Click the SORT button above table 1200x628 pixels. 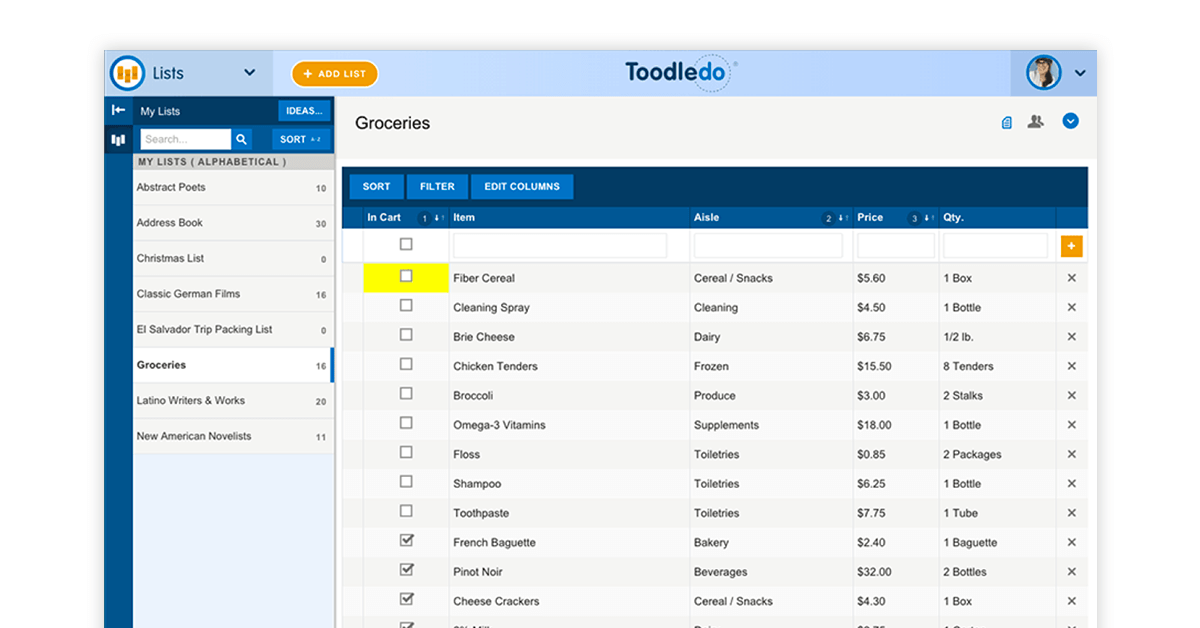(376, 187)
